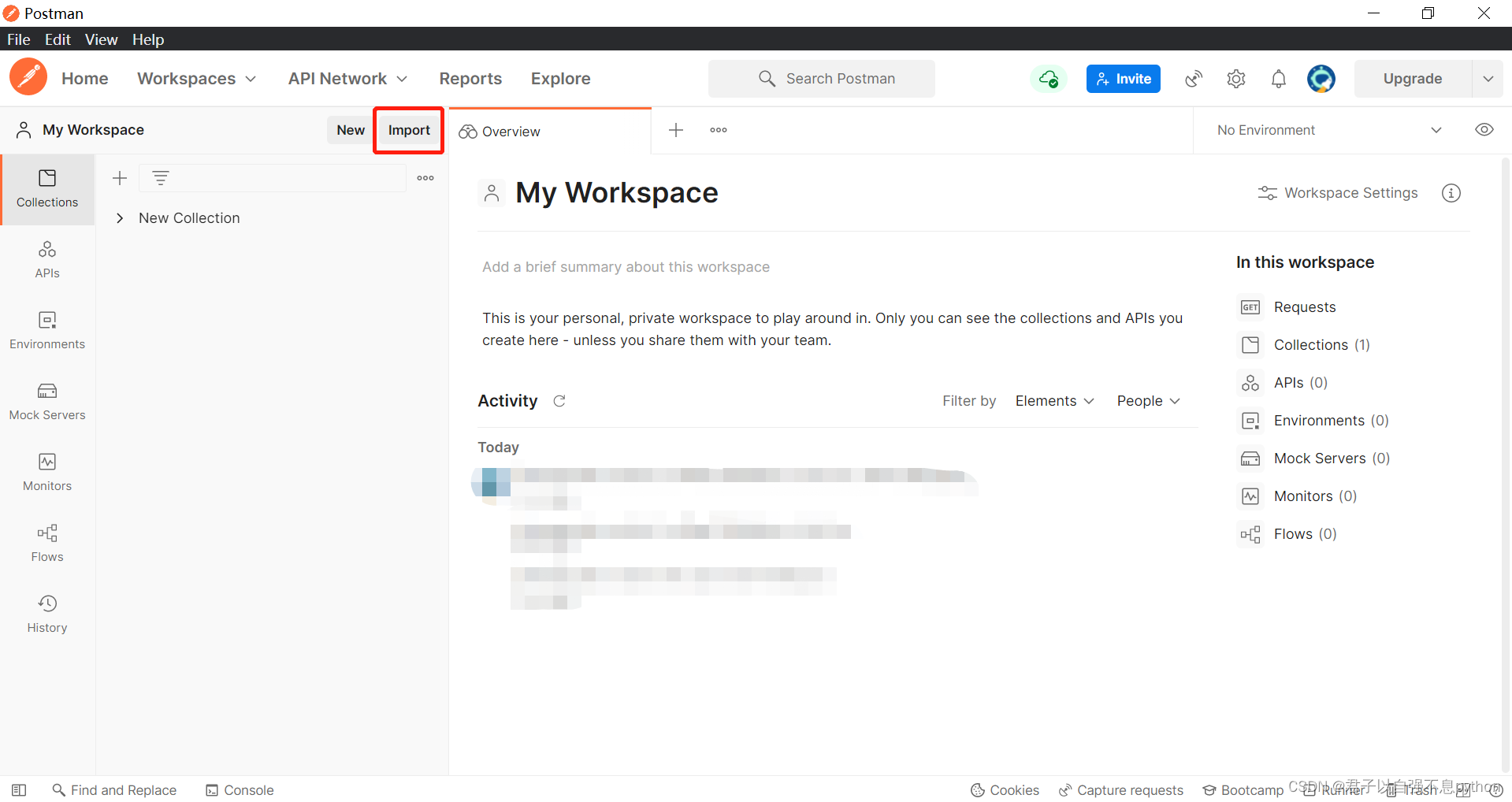Create new collection with plus icon
Image resolution: width=1512 pixels, height=802 pixels.
coord(120,178)
